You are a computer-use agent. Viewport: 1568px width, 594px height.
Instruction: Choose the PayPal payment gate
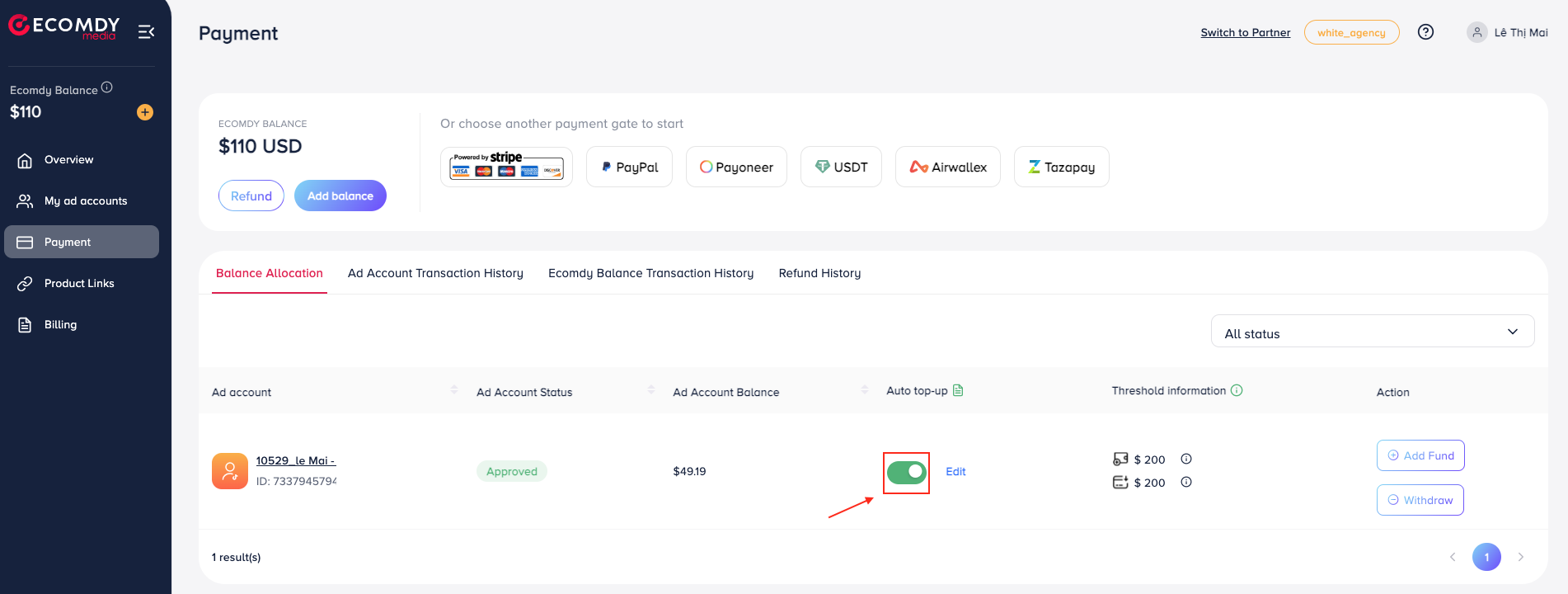pos(629,167)
